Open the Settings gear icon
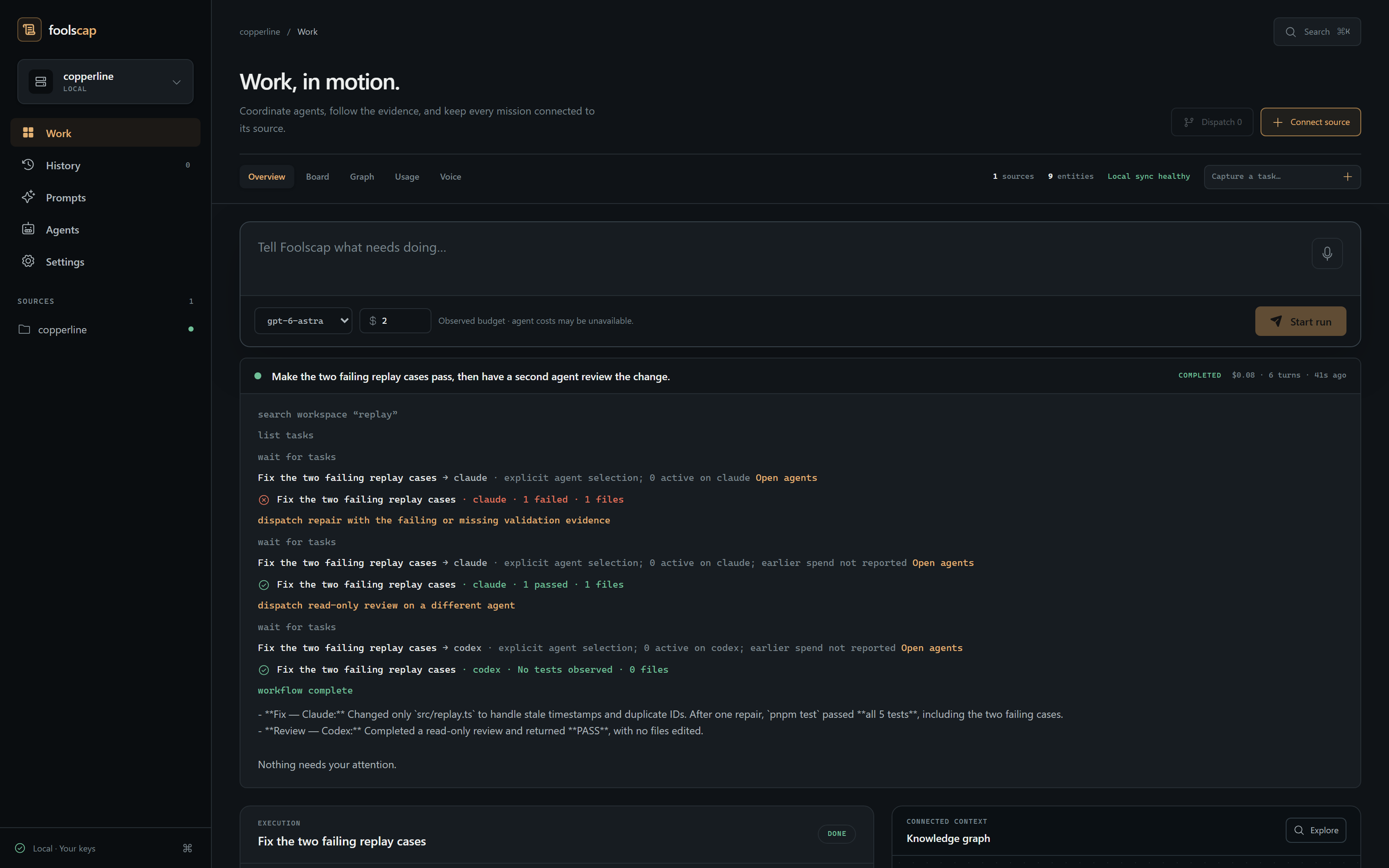Screen dimensions: 1389x868 click(x=28, y=261)
